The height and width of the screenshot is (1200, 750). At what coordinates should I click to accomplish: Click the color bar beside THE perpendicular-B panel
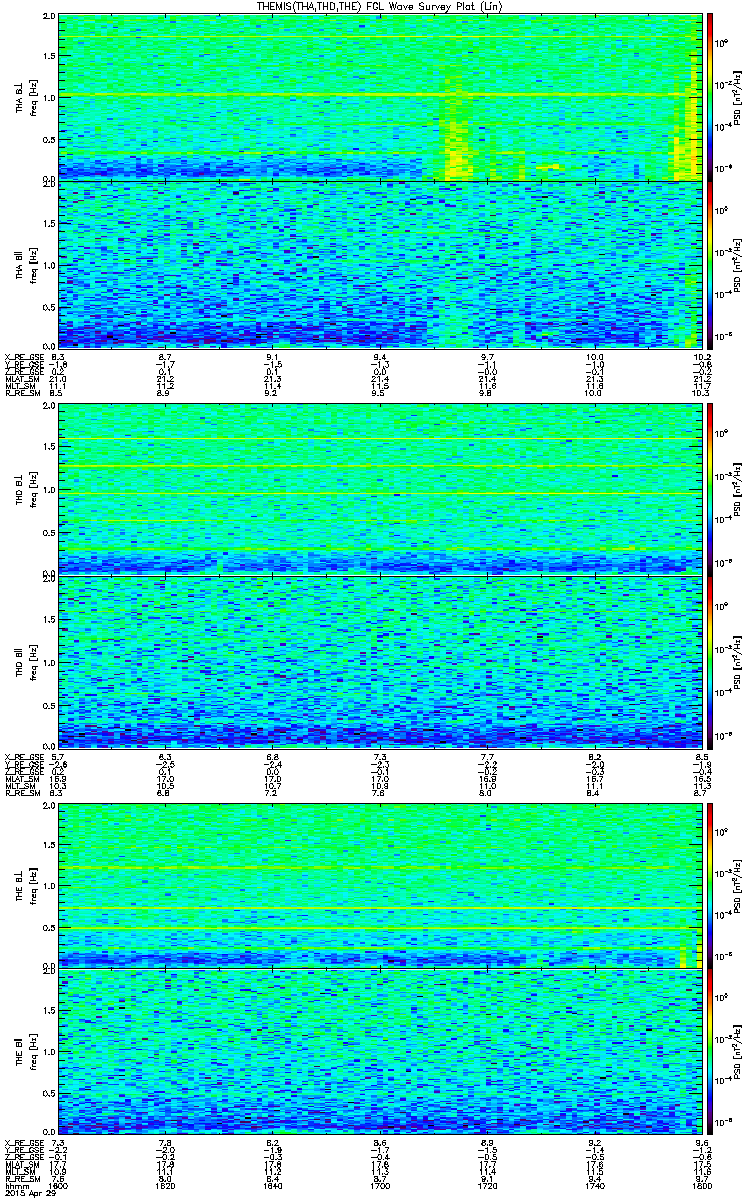click(x=710, y=884)
